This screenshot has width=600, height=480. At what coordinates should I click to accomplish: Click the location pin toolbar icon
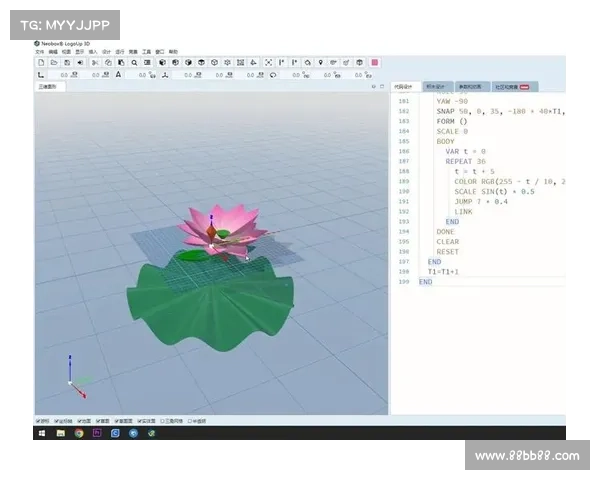321,62
